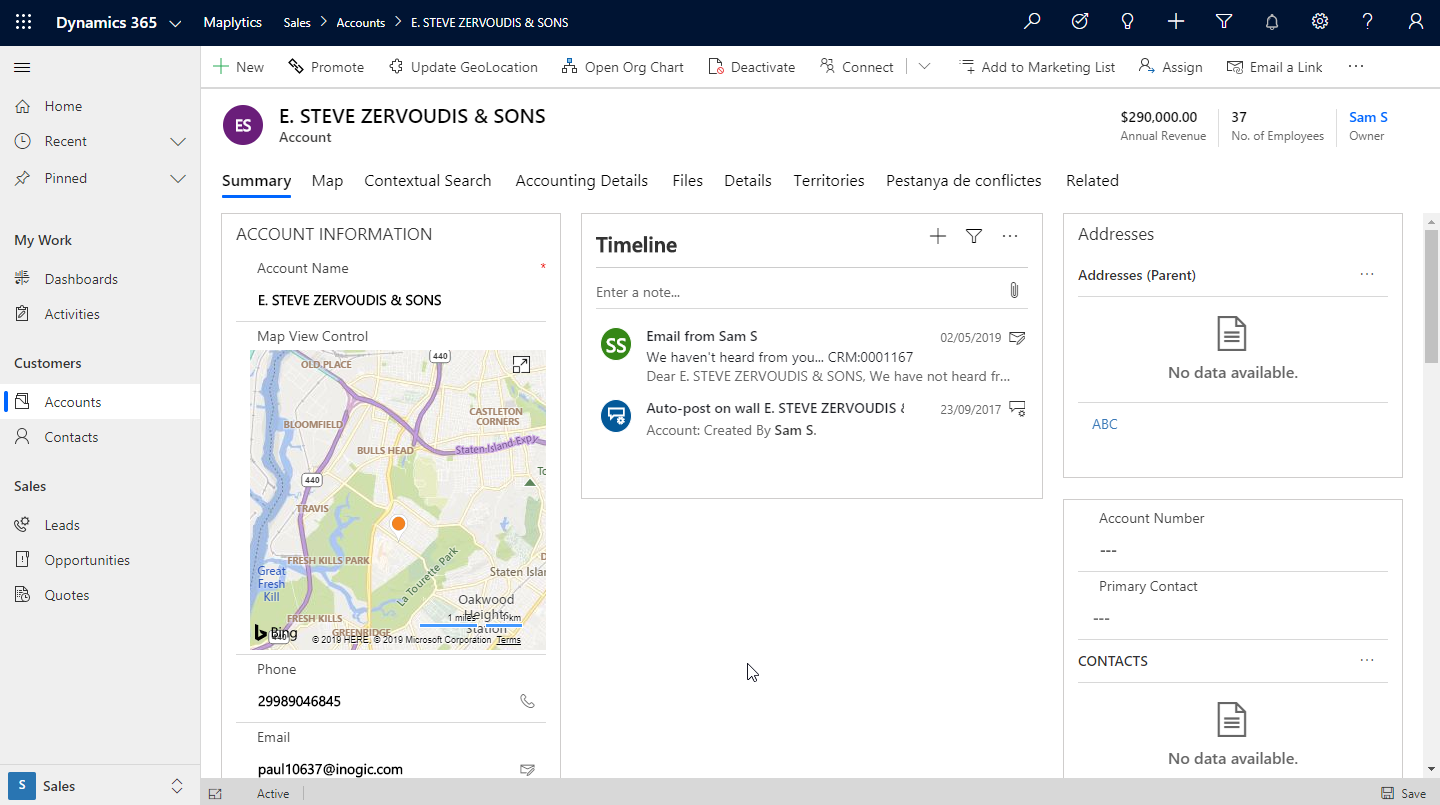The height and width of the screenshot is (805, 1440).
Task: Switch to the Accounting Details tab
Action: pyautogui.click(x=582, y=181)
